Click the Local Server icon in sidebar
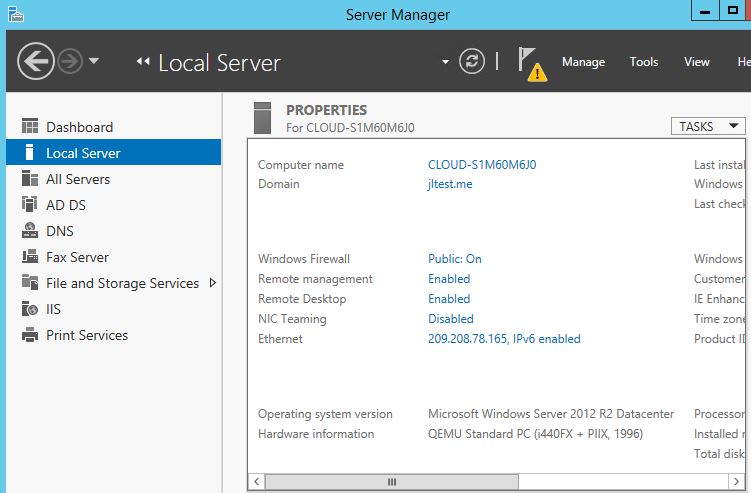 coord(30,152)
